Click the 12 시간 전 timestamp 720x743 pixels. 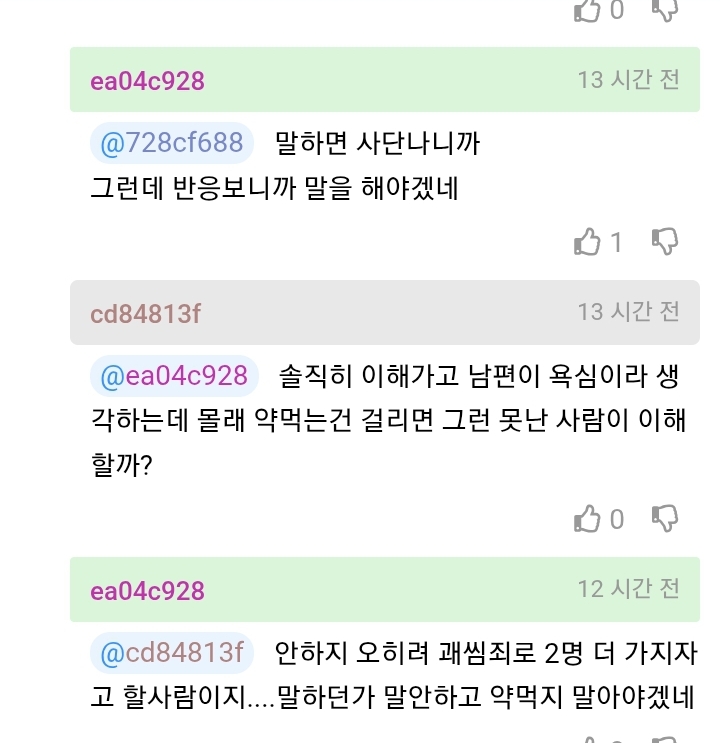click(628, 588)
